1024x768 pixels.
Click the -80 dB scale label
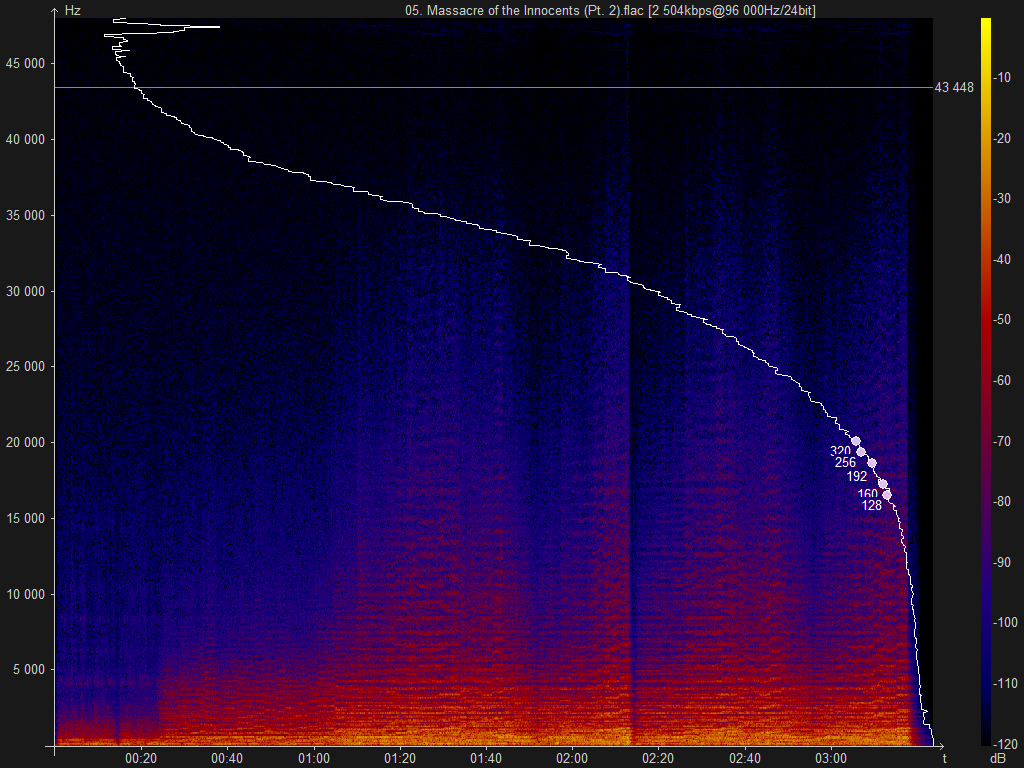(1002, 502)
